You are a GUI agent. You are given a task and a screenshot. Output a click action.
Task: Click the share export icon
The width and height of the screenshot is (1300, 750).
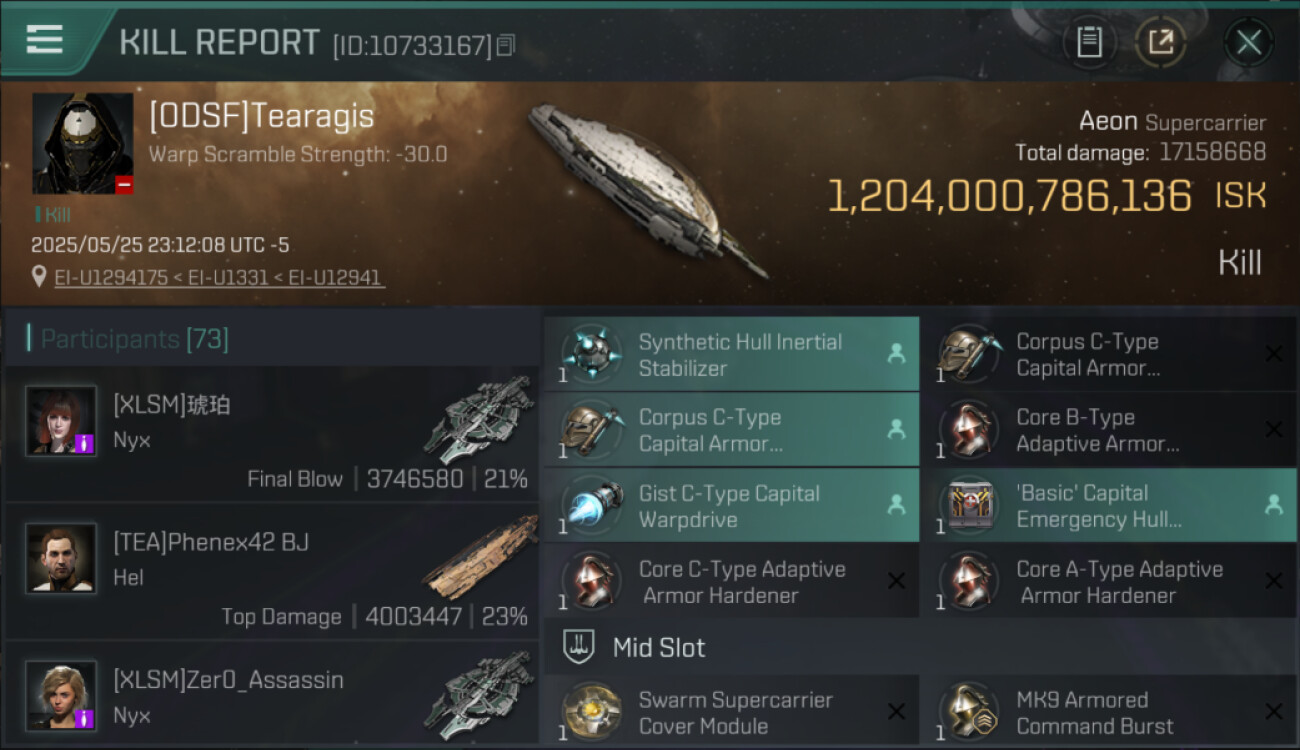click(x=1160, y=42)
